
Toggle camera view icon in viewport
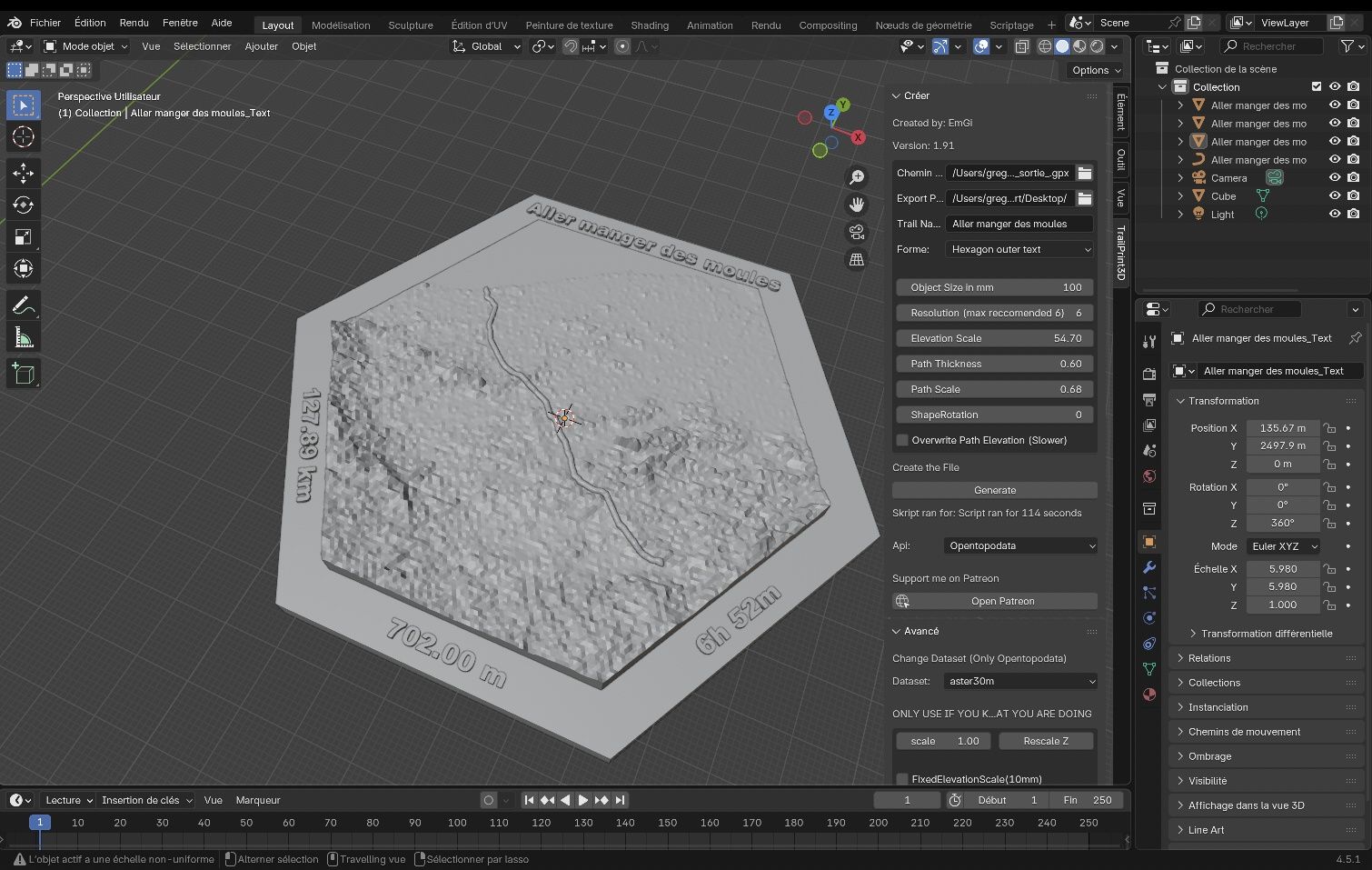tap(856, 232)
